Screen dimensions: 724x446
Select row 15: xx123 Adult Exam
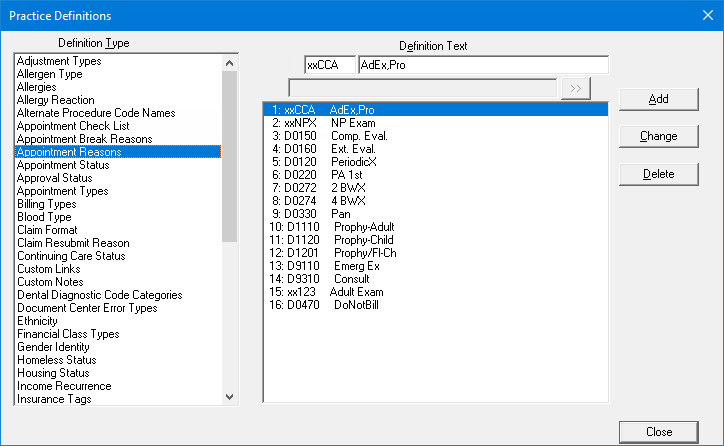436,292
